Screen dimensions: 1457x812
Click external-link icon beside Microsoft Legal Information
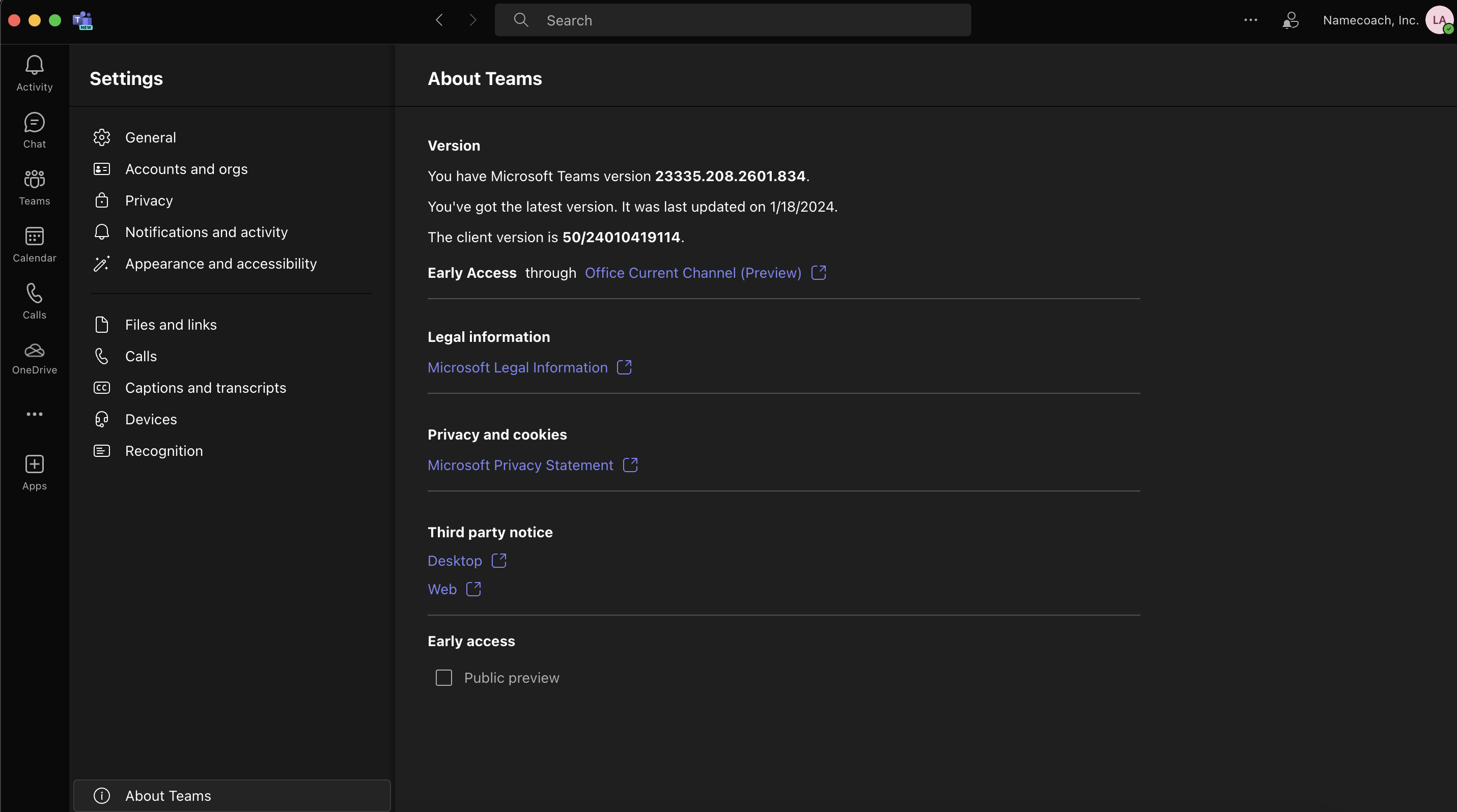pos(625,367)
